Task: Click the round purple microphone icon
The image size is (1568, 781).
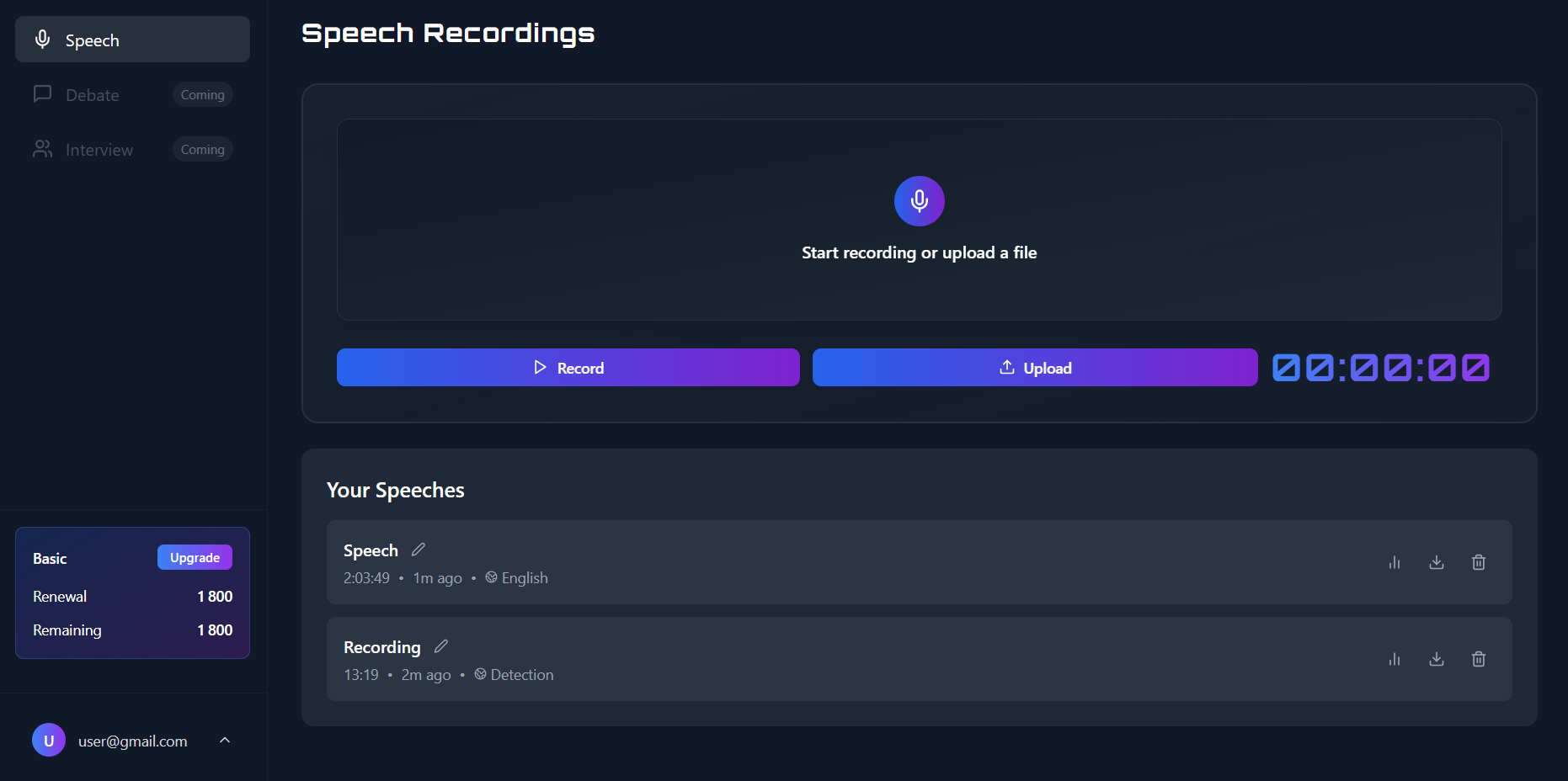Action: tap(919, 201)
